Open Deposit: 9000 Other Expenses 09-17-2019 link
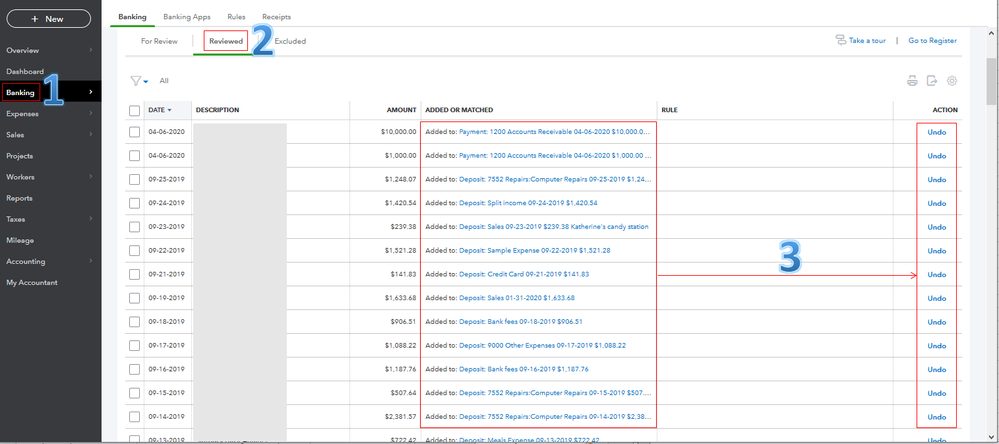The width and height of the screenshot is (999, 444). coord(542,345)
